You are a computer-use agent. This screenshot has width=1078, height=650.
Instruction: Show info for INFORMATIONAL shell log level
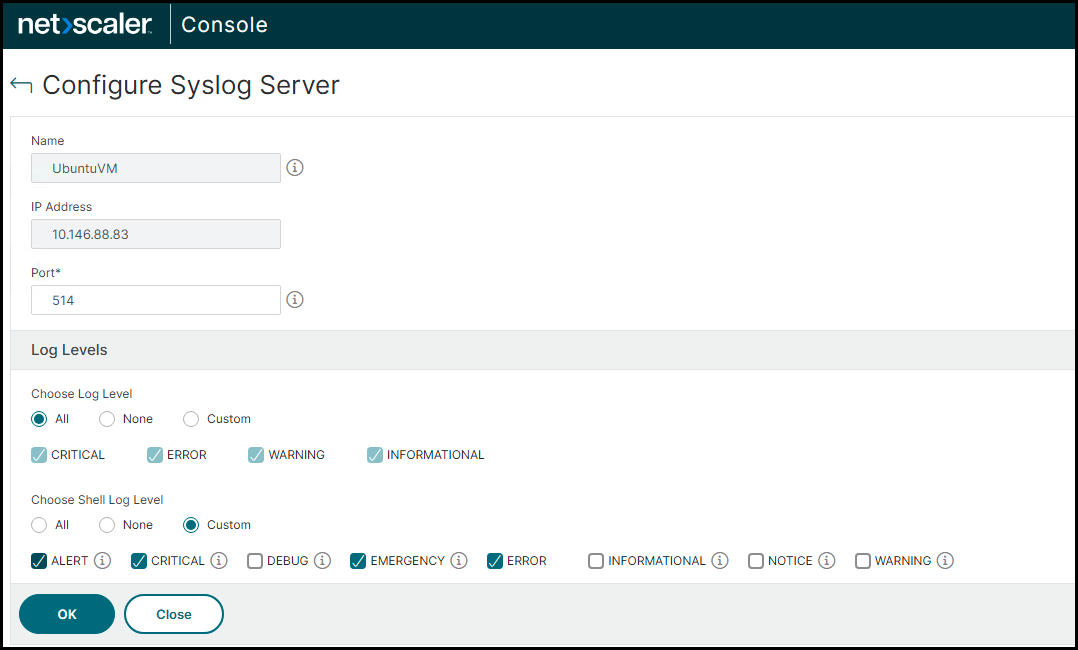pos(720,561)
